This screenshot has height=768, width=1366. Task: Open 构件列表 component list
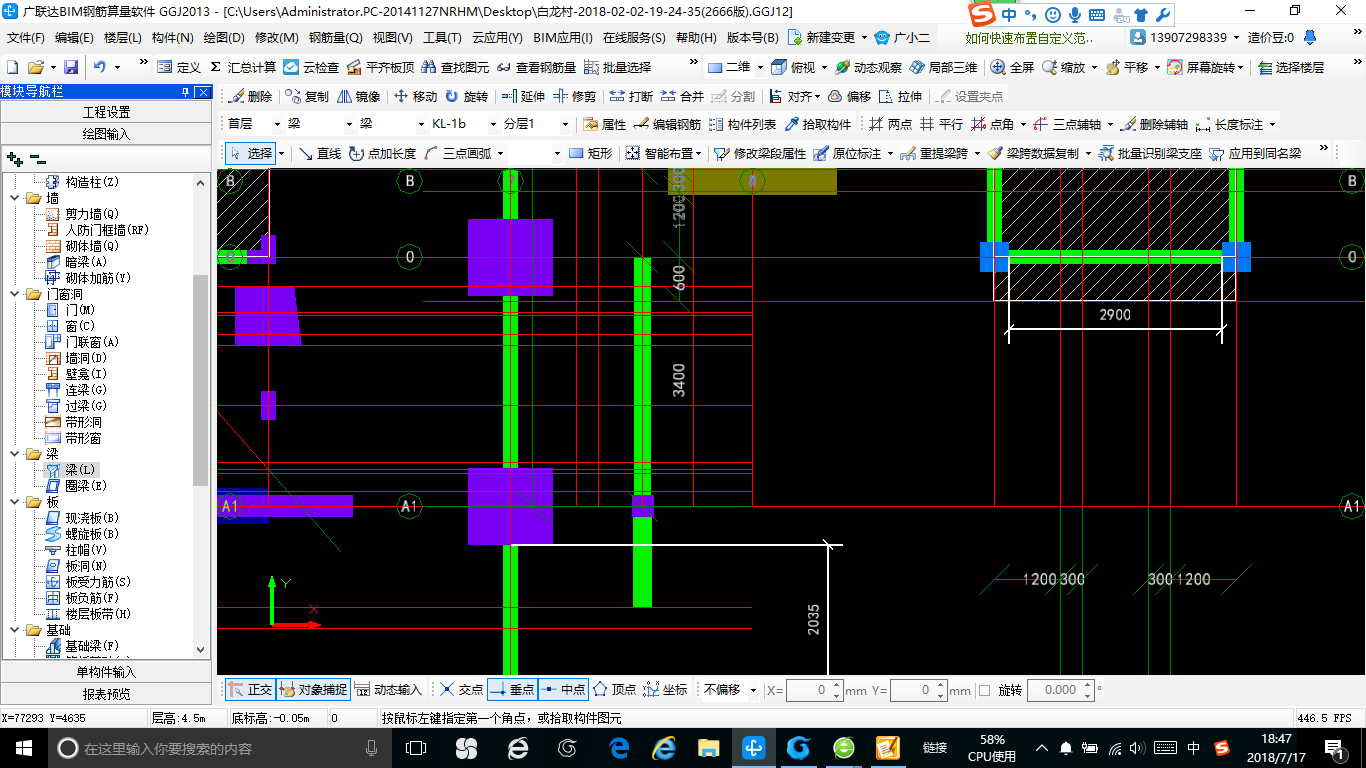click(x=743, y=125)
